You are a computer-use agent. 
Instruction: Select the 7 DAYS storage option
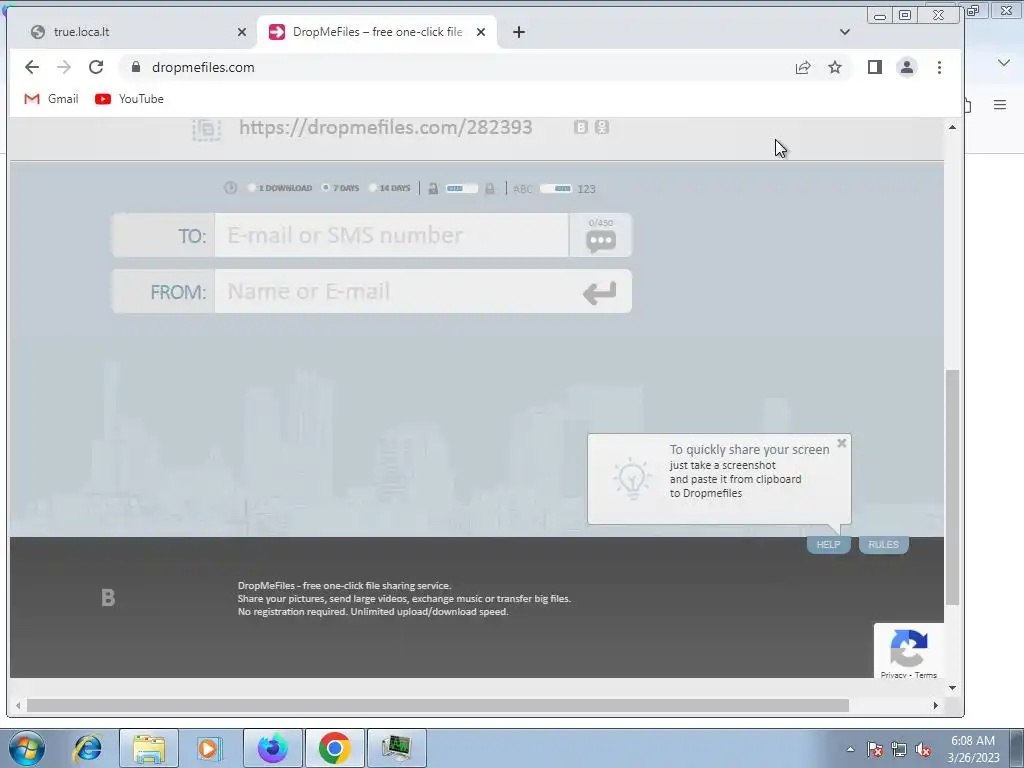point(325,188)
